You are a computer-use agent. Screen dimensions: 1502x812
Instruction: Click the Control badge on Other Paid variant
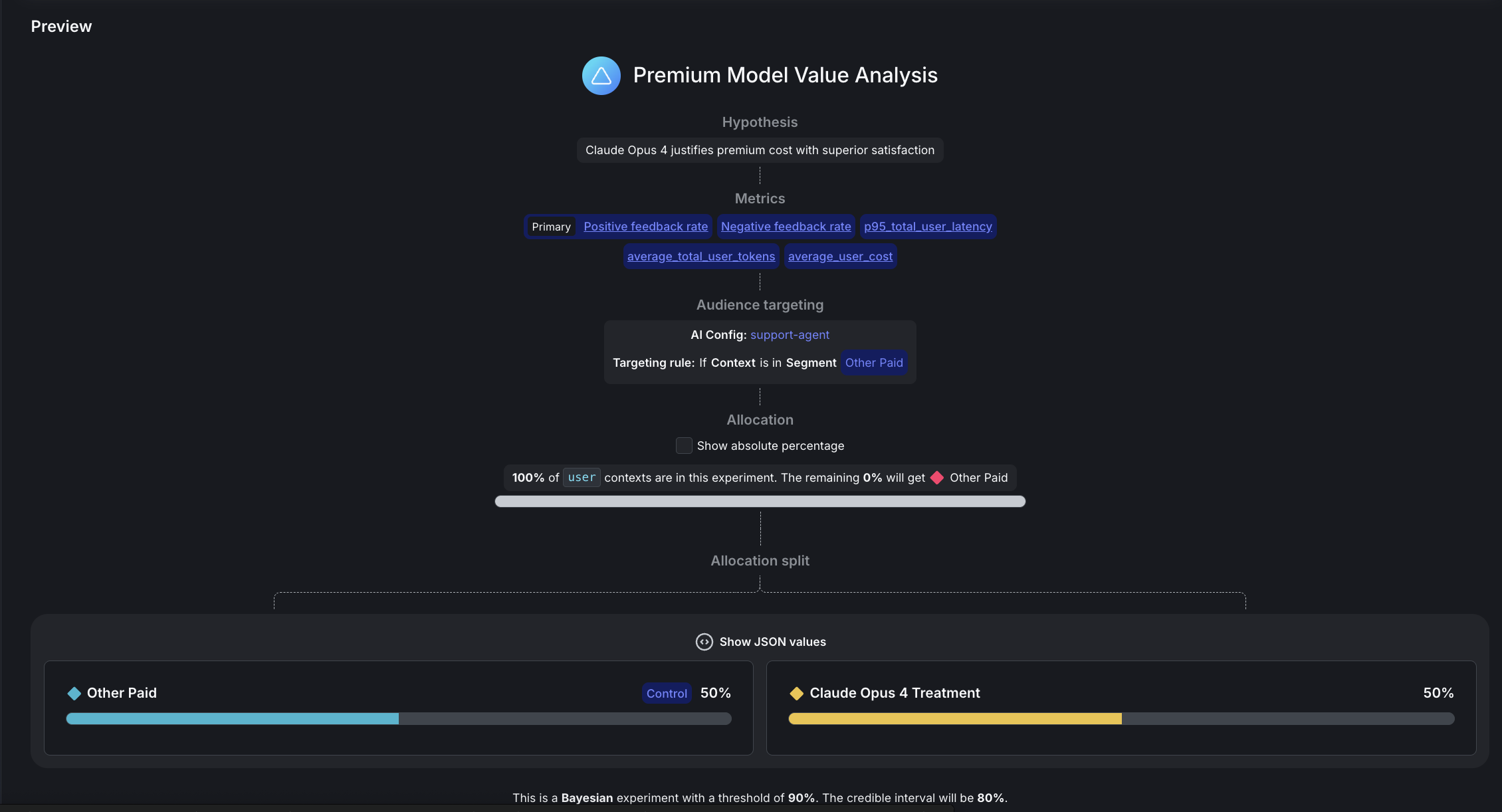pyautogui.click(x=666, y=693)
